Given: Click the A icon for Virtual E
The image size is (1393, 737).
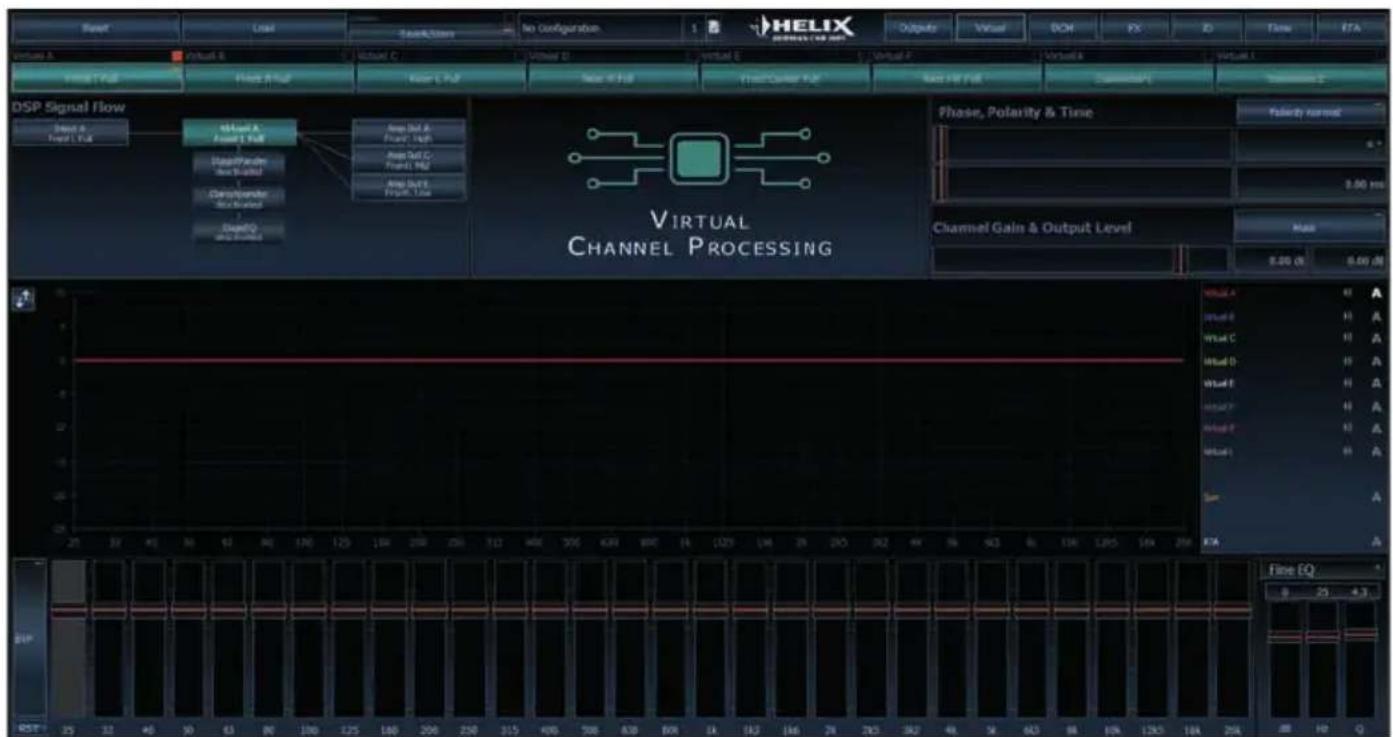Looking at the screenshot, I should [x=1376, y=384].
